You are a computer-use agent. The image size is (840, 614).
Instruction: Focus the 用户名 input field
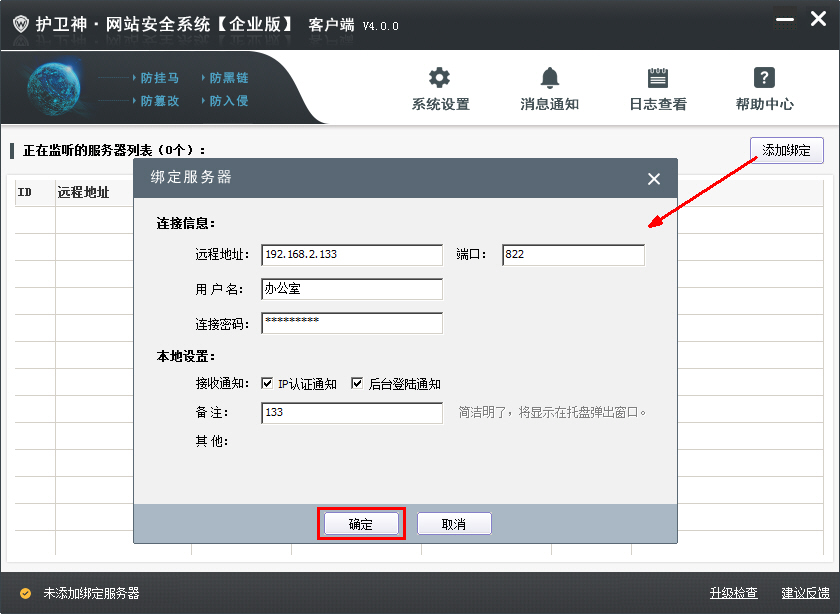coord(352,289)
